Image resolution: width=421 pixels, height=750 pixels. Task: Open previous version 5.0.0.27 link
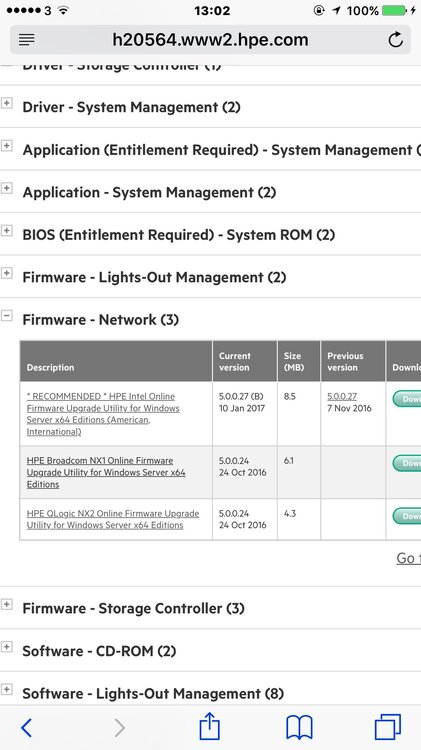coord(342,397)
